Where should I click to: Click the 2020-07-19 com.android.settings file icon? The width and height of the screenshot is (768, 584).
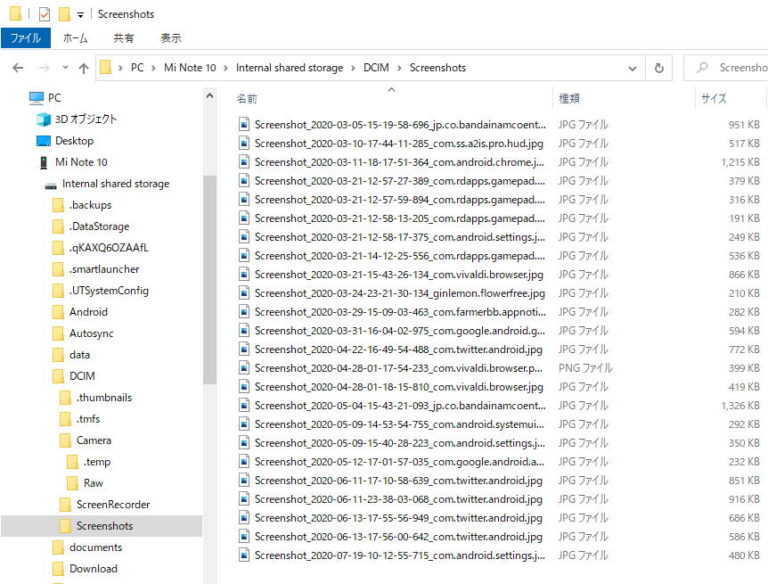pos(244,555)
